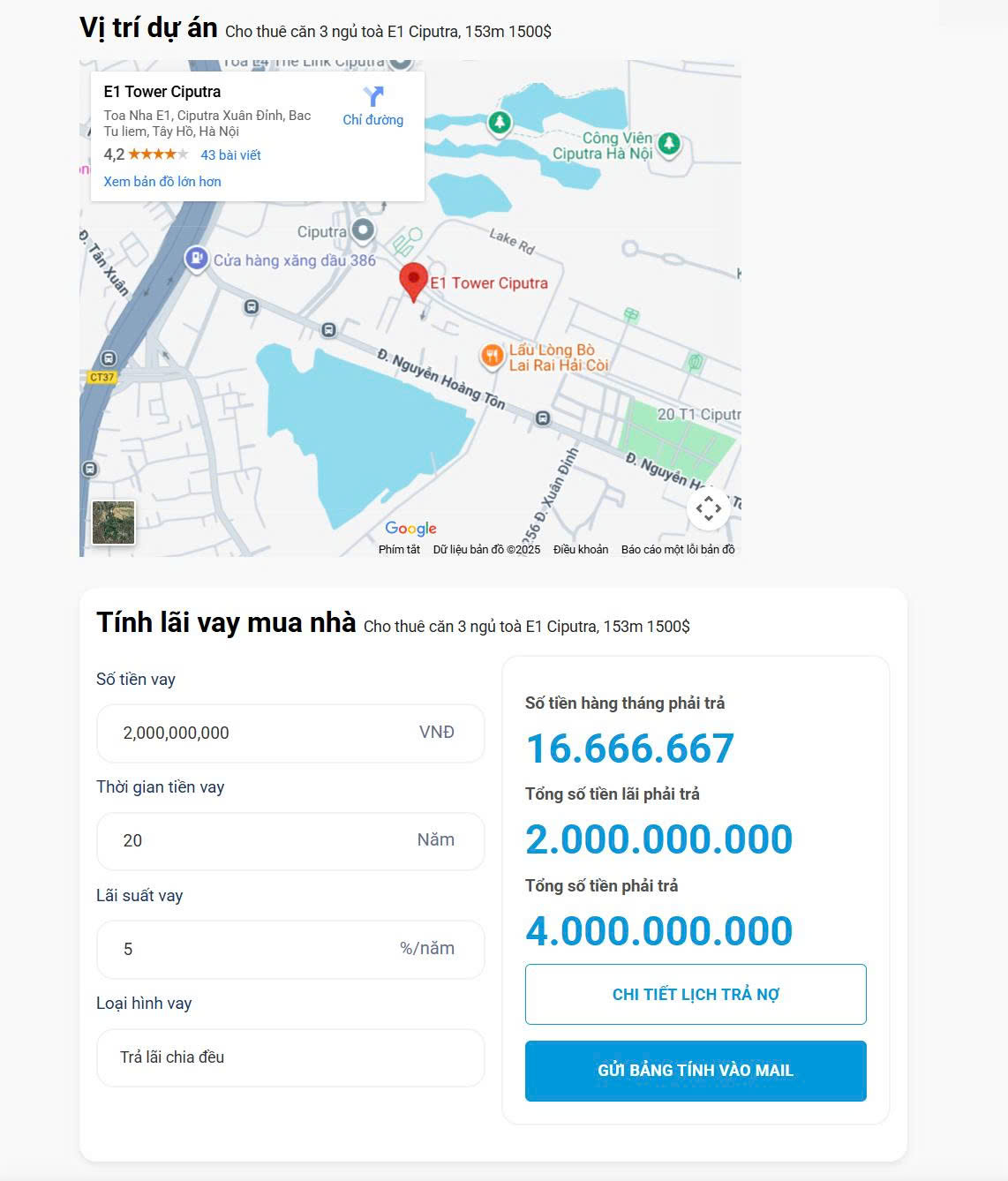Click the Google logo on the map
Screen dimensions: 1008x1181
click(410, 528)
